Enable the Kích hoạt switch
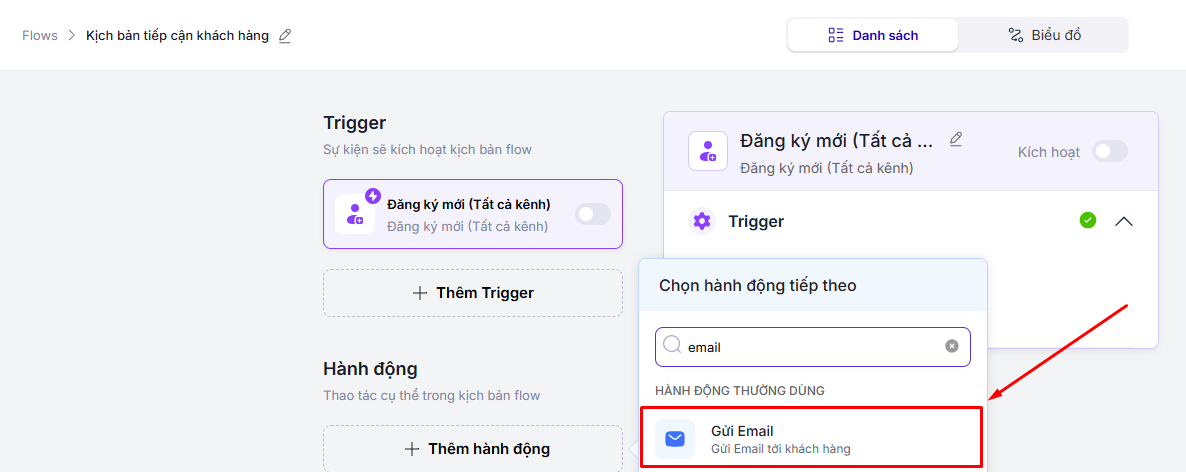The width and height of the screenshot is (1186, 472). 1109,151
